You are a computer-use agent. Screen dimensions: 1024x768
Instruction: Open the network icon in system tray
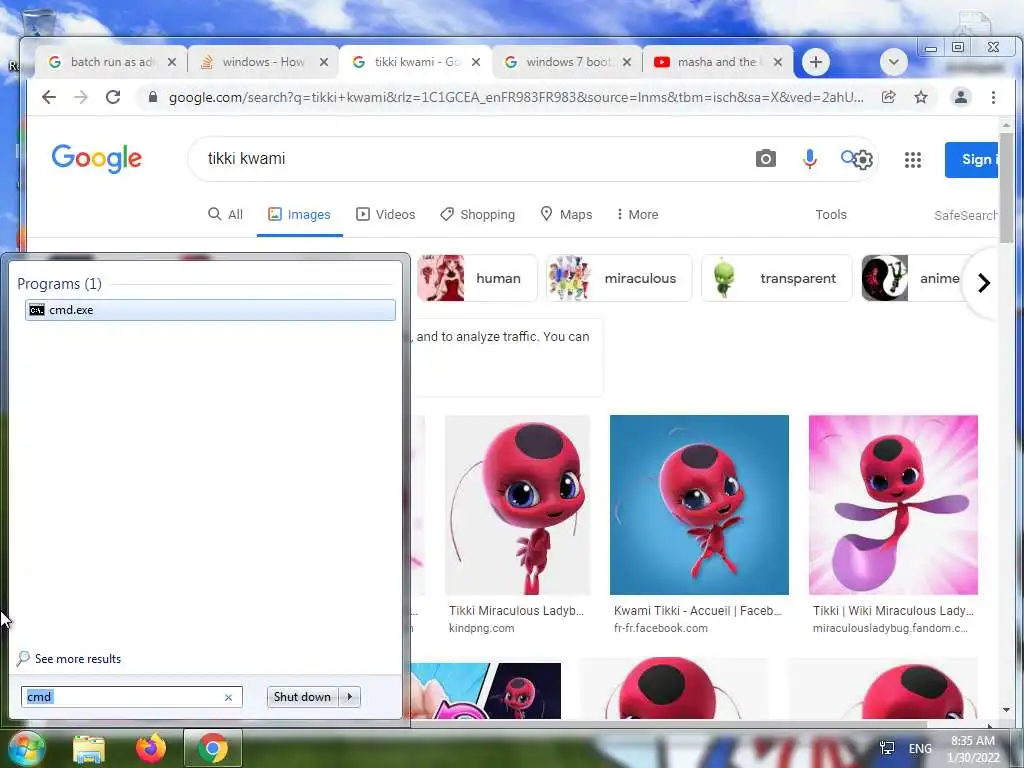887,748
